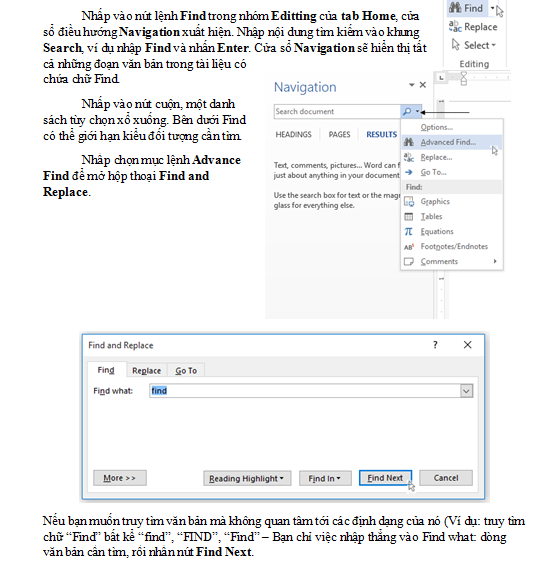
Task: Click the ruler tab selector icon
Action: tap(441, 77)
